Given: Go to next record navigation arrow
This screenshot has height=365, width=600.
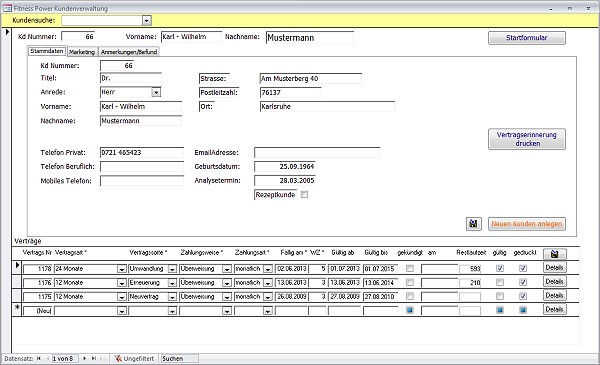Looking at the screenshot, I should [x=85, y=358].
